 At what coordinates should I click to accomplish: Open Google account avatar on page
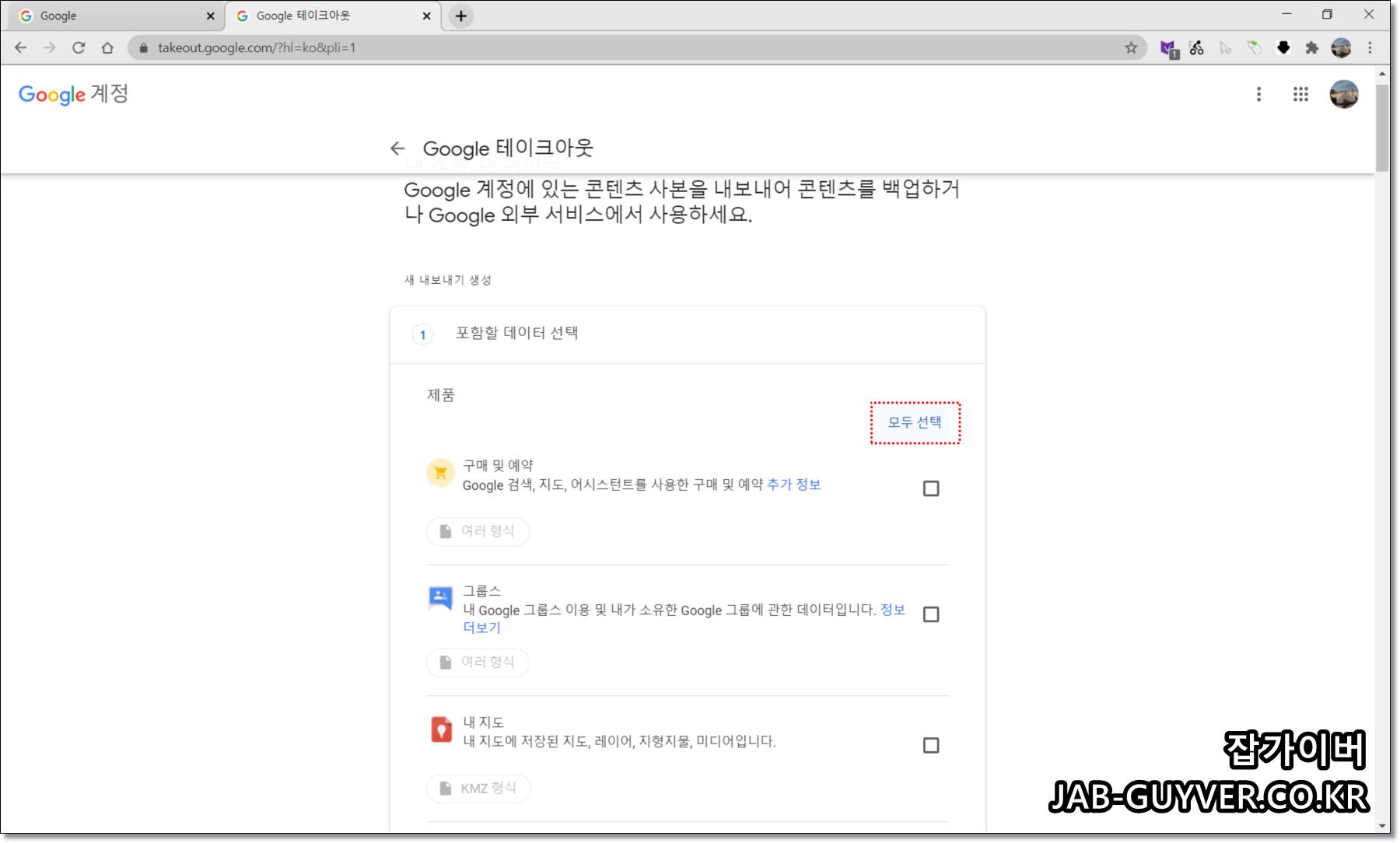(1344, 94)
